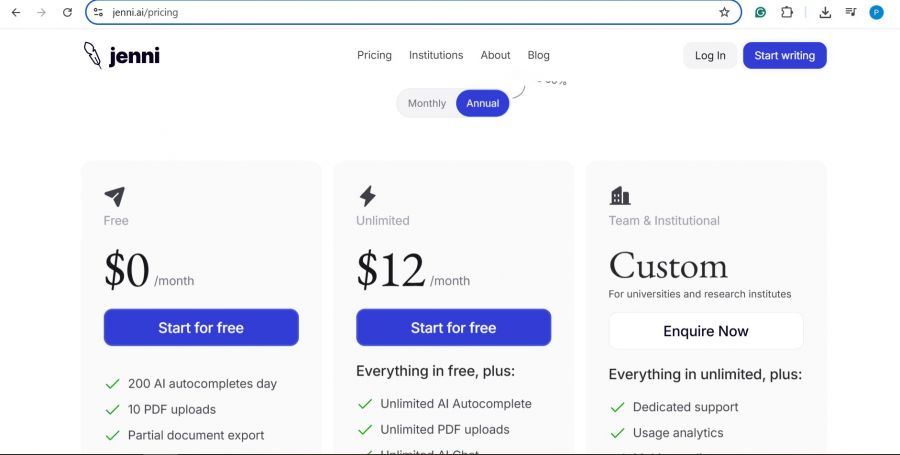Click the lightning bolt icon on Unlimited plan
900x455 pixels.
pyautogui.click(x=367, y=196)
